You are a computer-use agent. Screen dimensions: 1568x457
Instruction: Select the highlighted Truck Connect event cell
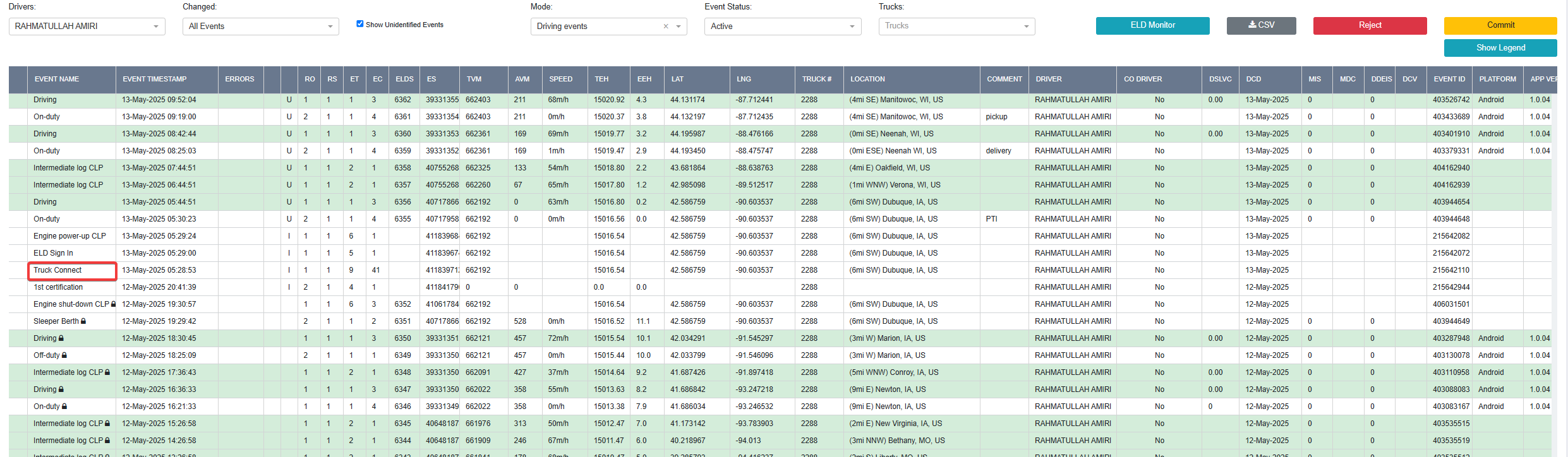click(x=72, y=270)
